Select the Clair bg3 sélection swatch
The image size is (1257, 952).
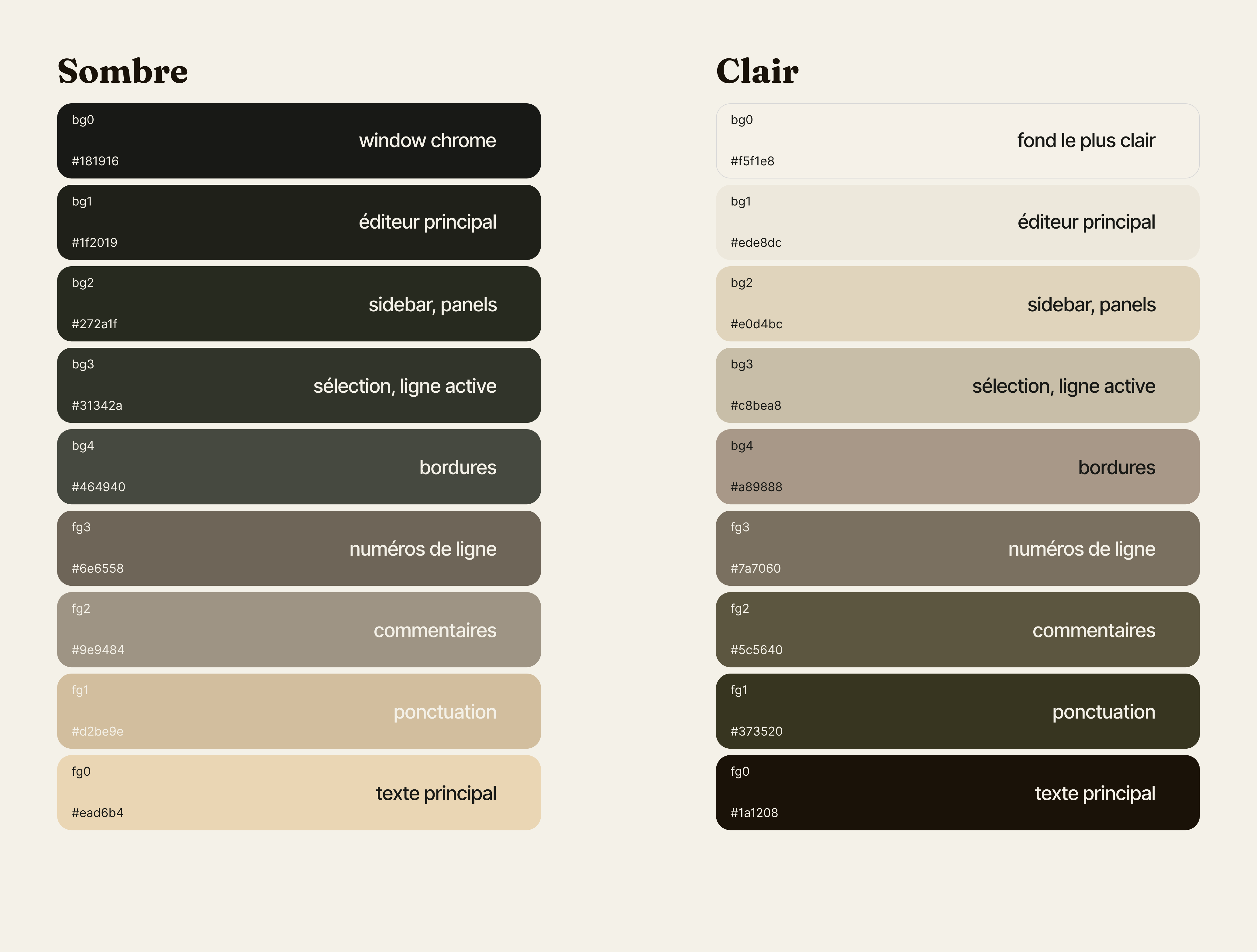coord(958,385)
